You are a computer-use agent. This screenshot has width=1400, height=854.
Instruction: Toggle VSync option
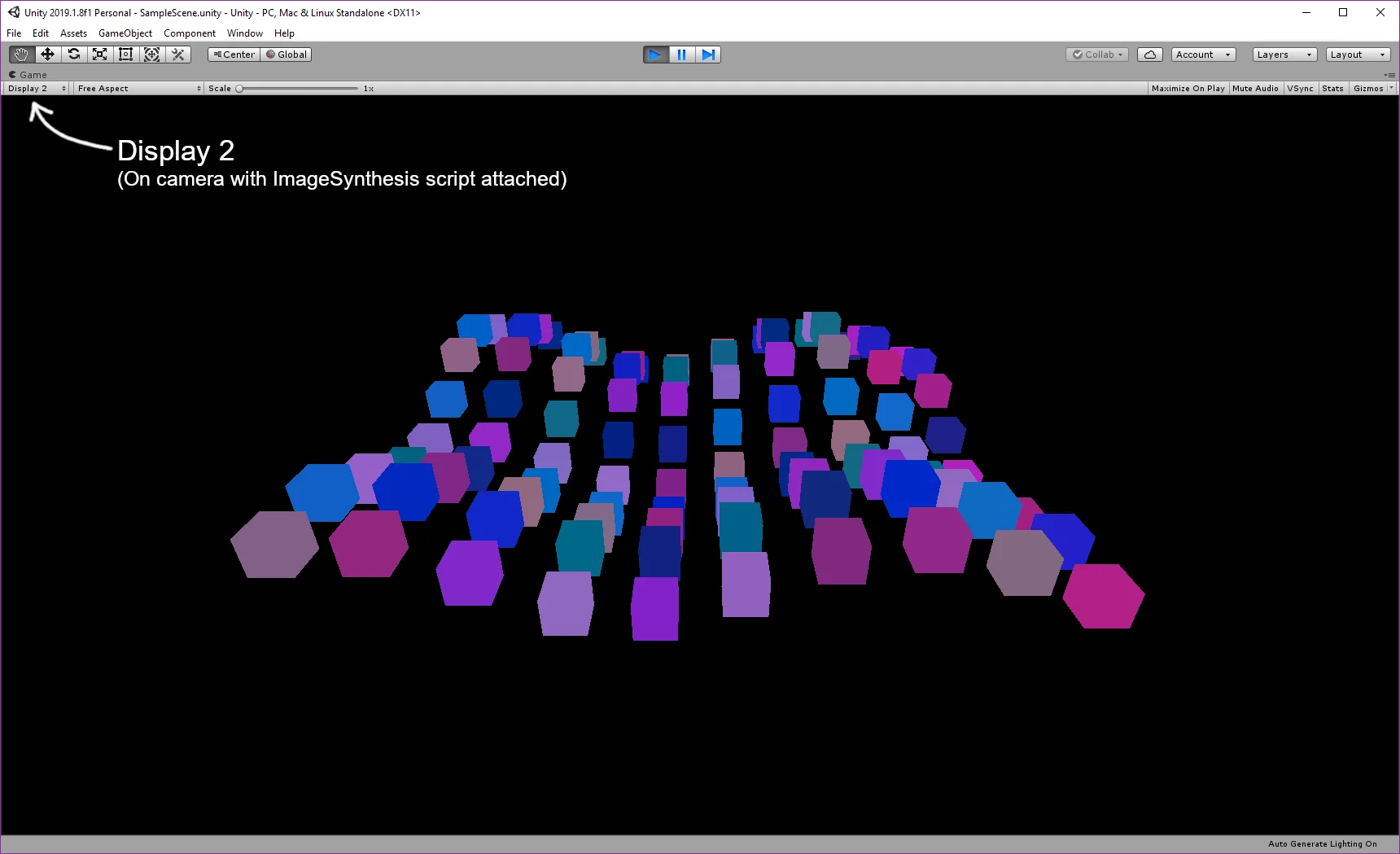click(x=1300, y=88)
